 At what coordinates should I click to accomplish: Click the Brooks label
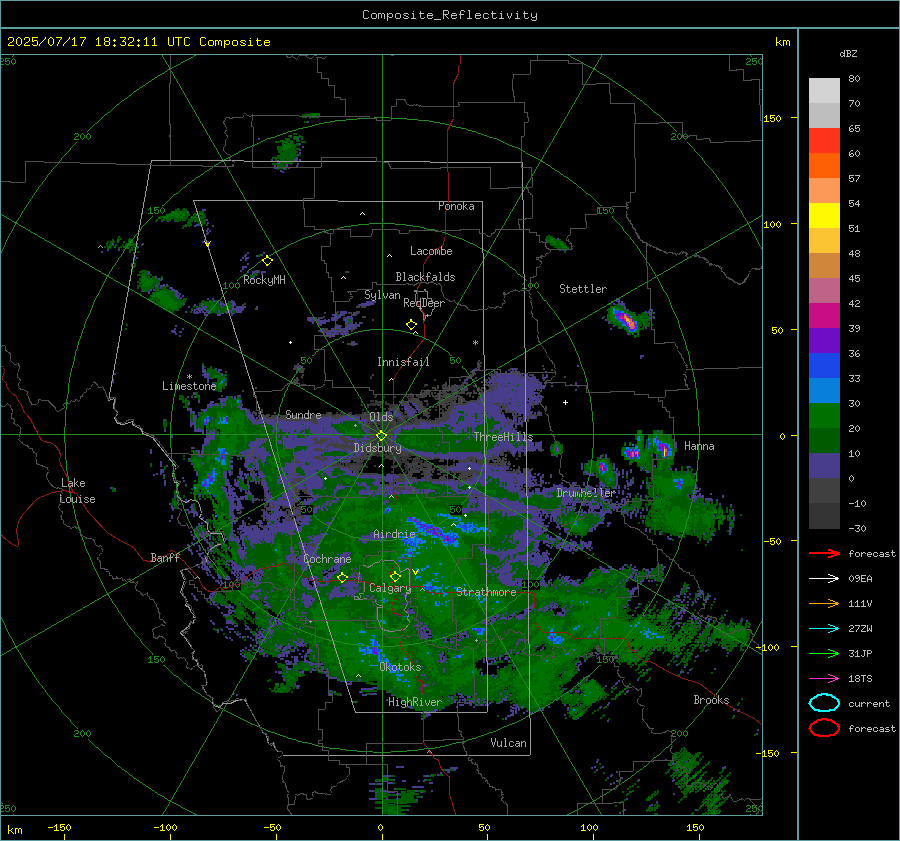point(711,700)
